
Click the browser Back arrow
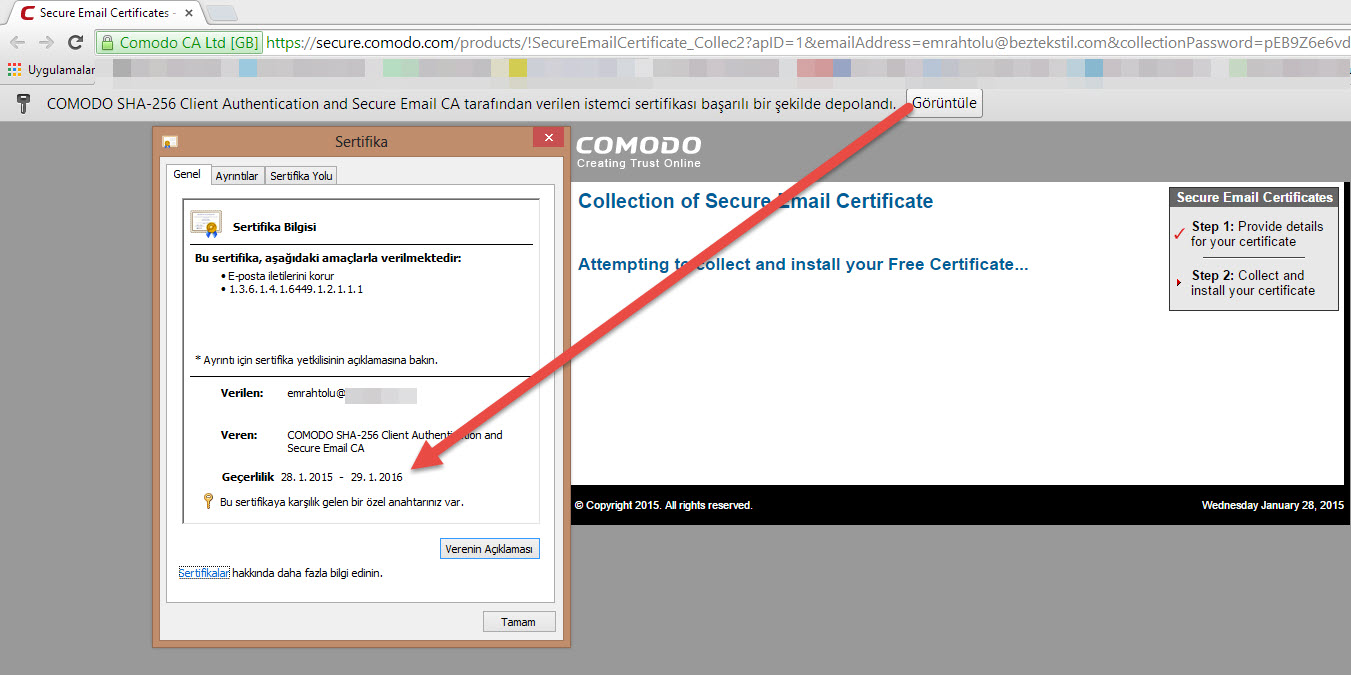(x=17, y=43)
